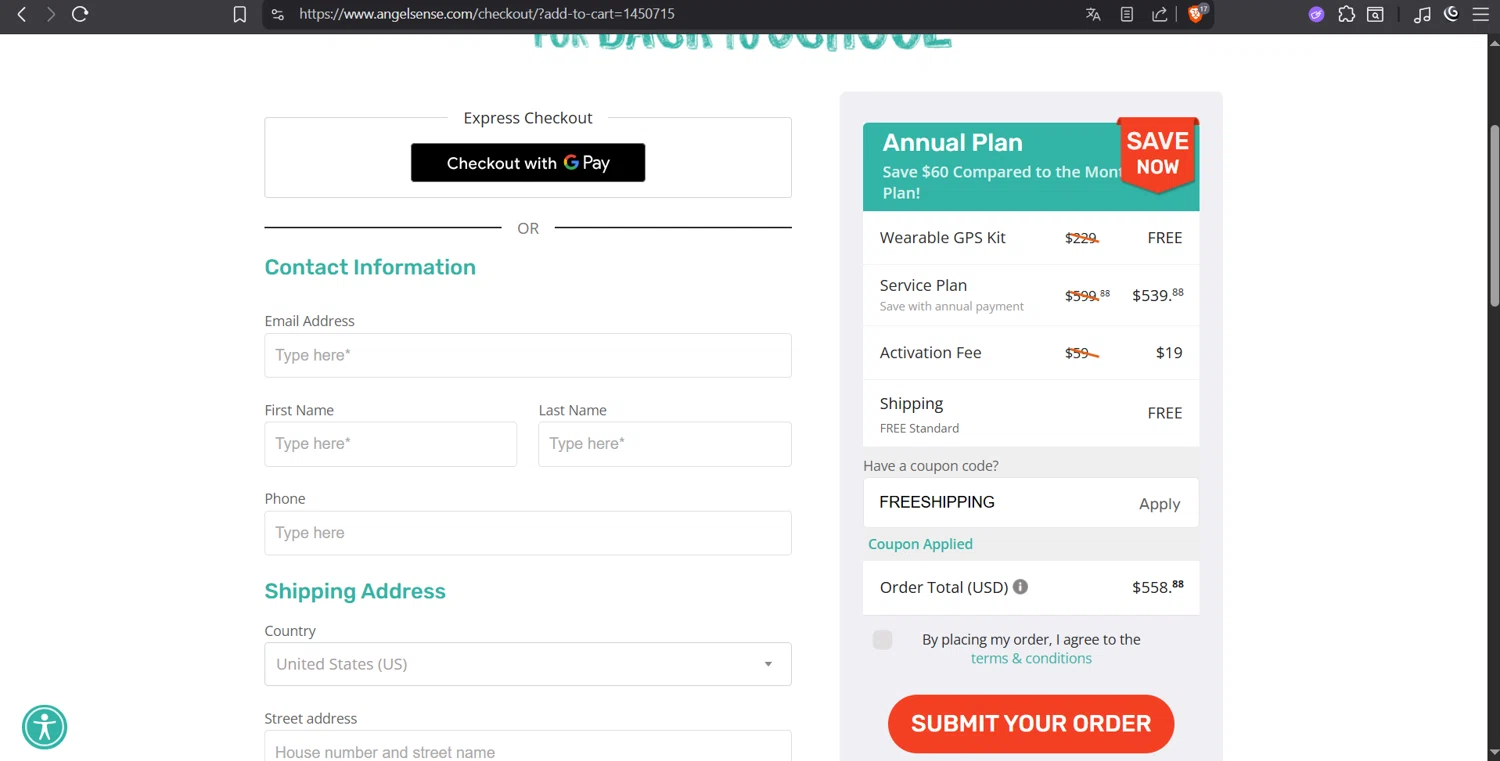Click the swirl icon in toolbar
Viewport: 1500px width, 761px height.
(x=1452, y=14)
